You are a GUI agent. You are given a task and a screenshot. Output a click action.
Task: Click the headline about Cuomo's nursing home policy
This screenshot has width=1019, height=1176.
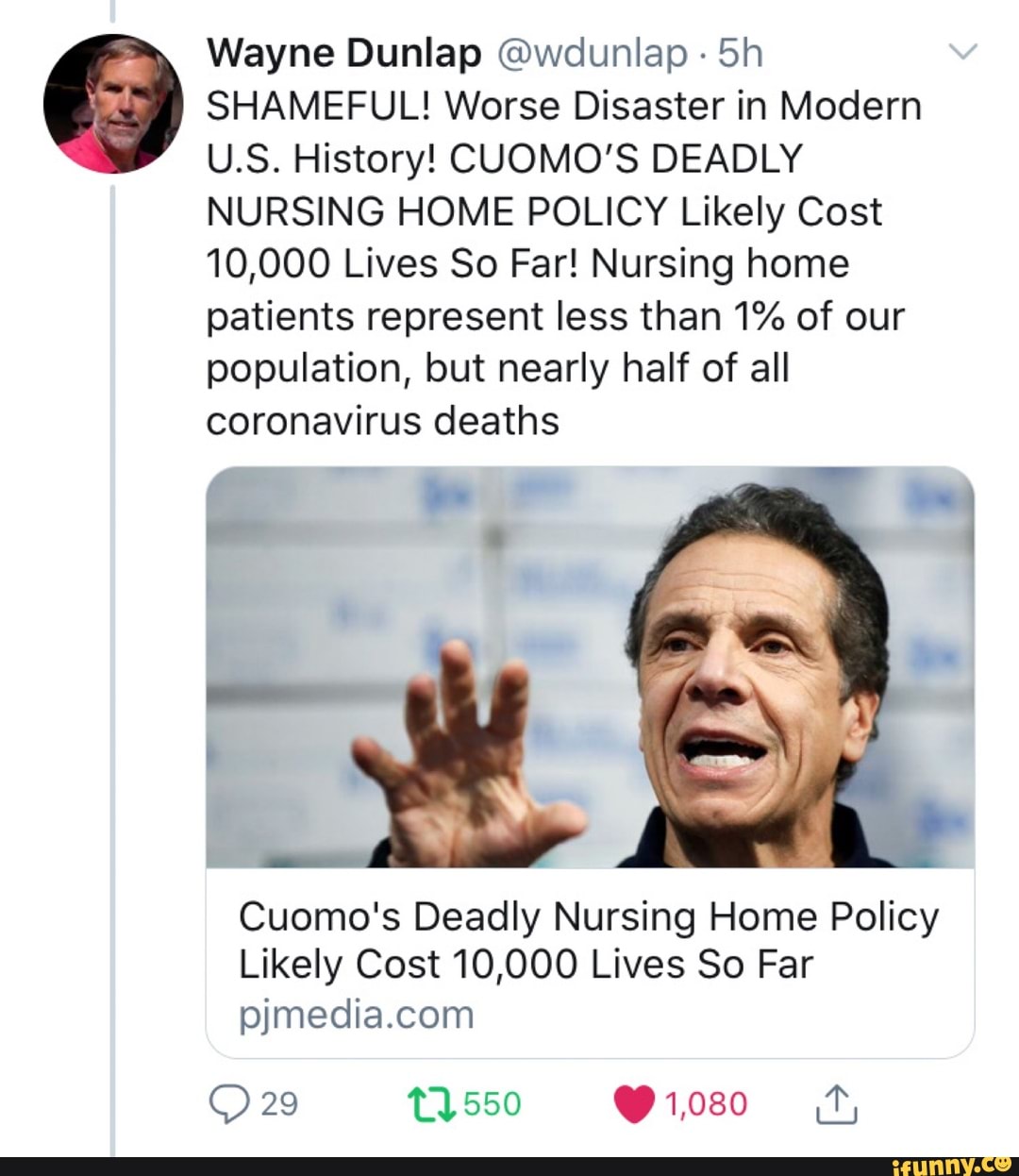(588, 939)
